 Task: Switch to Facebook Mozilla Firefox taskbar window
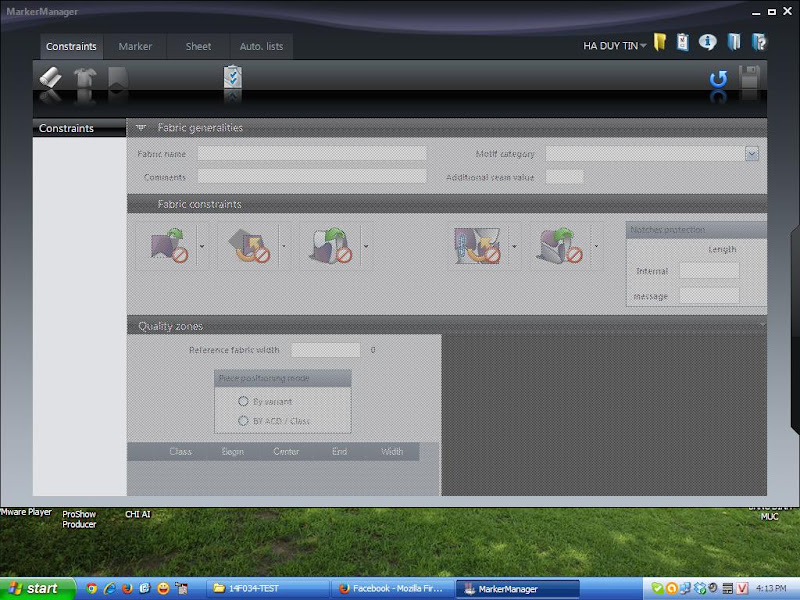coord(393,589)
